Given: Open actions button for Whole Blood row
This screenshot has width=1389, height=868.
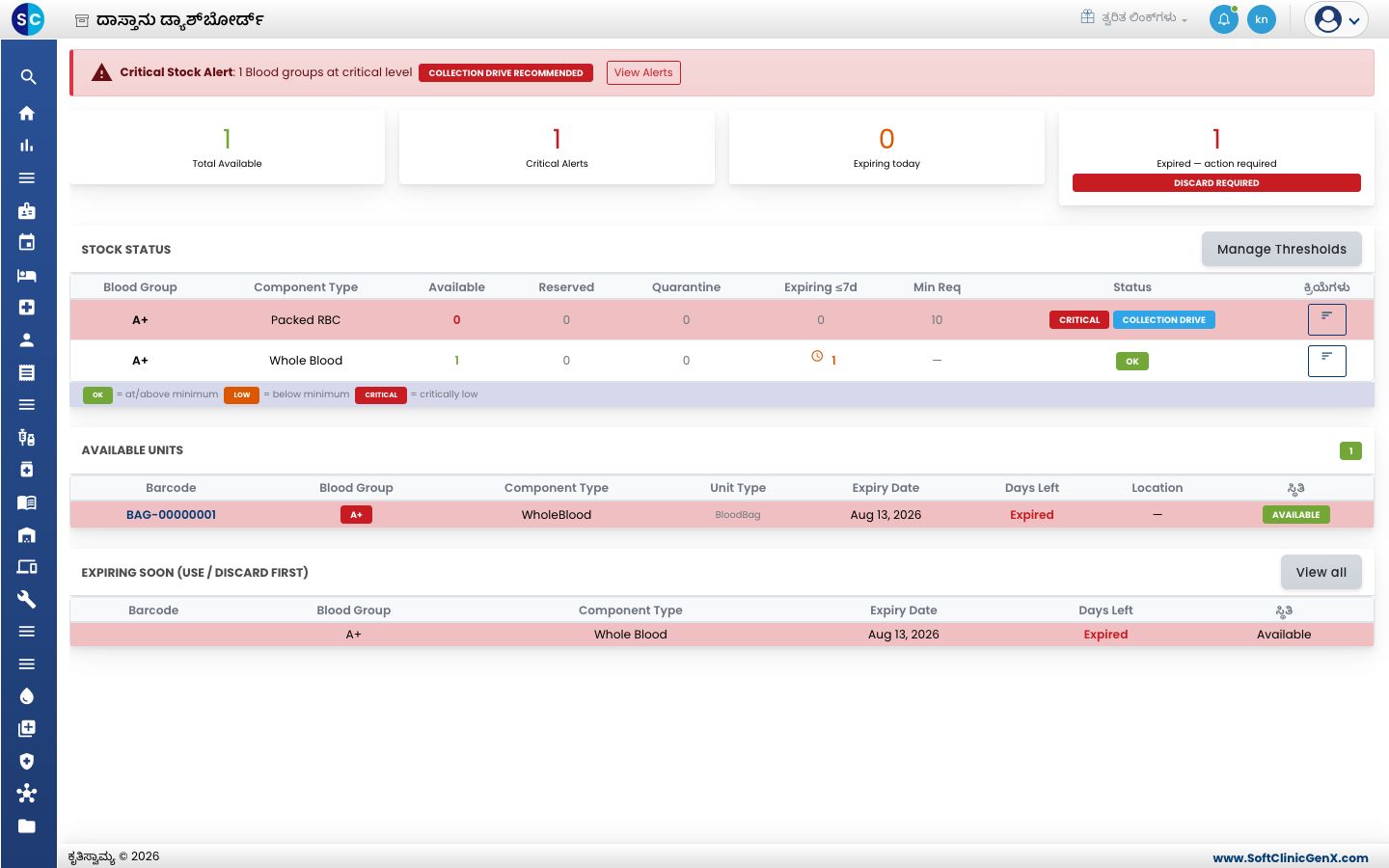Looking at the screenshot, I should coord(1326,361).
